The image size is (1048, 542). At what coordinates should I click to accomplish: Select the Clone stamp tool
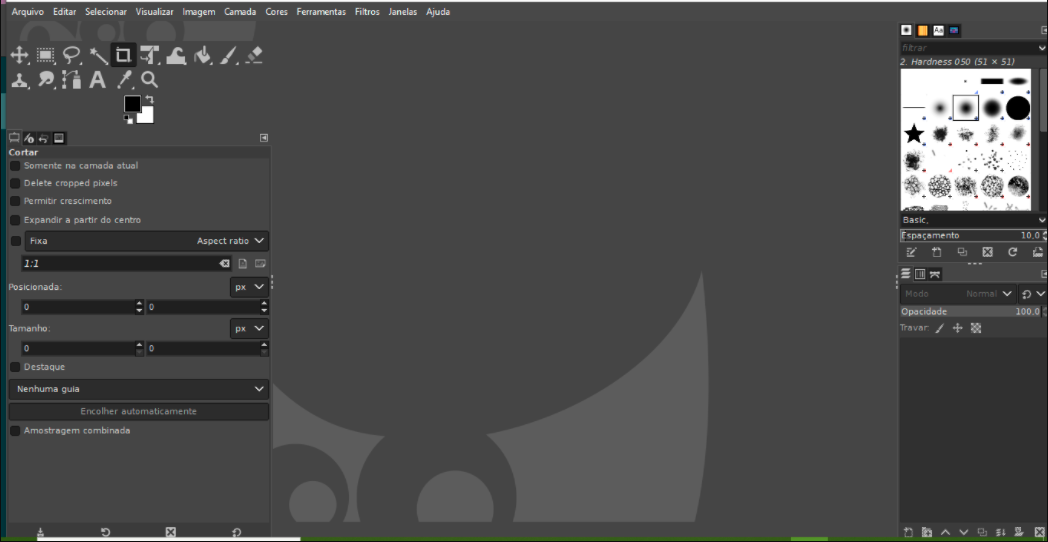tap(19, 80)
